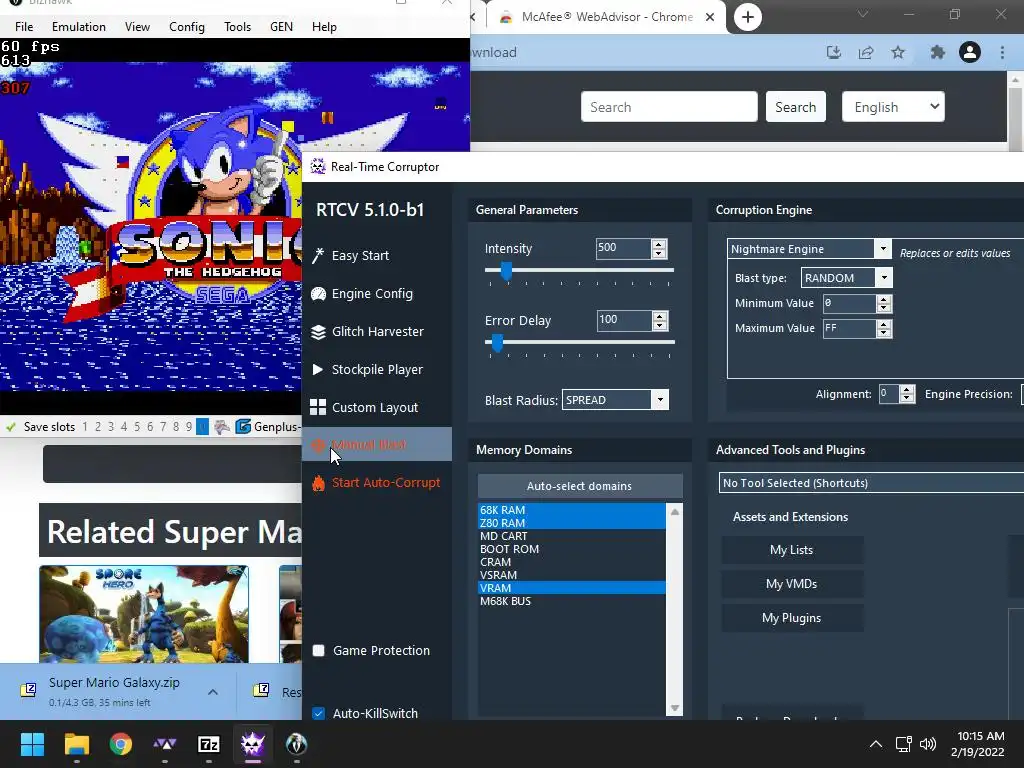Screen dimensions: 1024x768
Task: Open a new Chrome tab with plus
Action: (748, 17)
